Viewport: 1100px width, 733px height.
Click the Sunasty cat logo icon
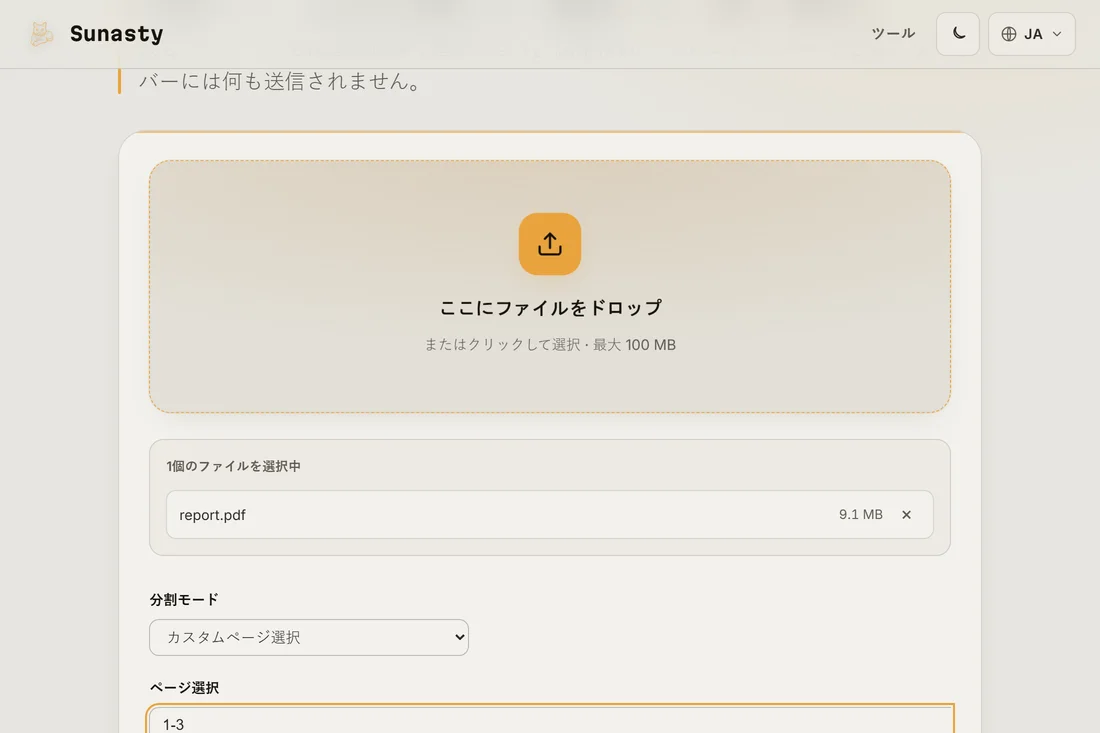tap(41, 34)
